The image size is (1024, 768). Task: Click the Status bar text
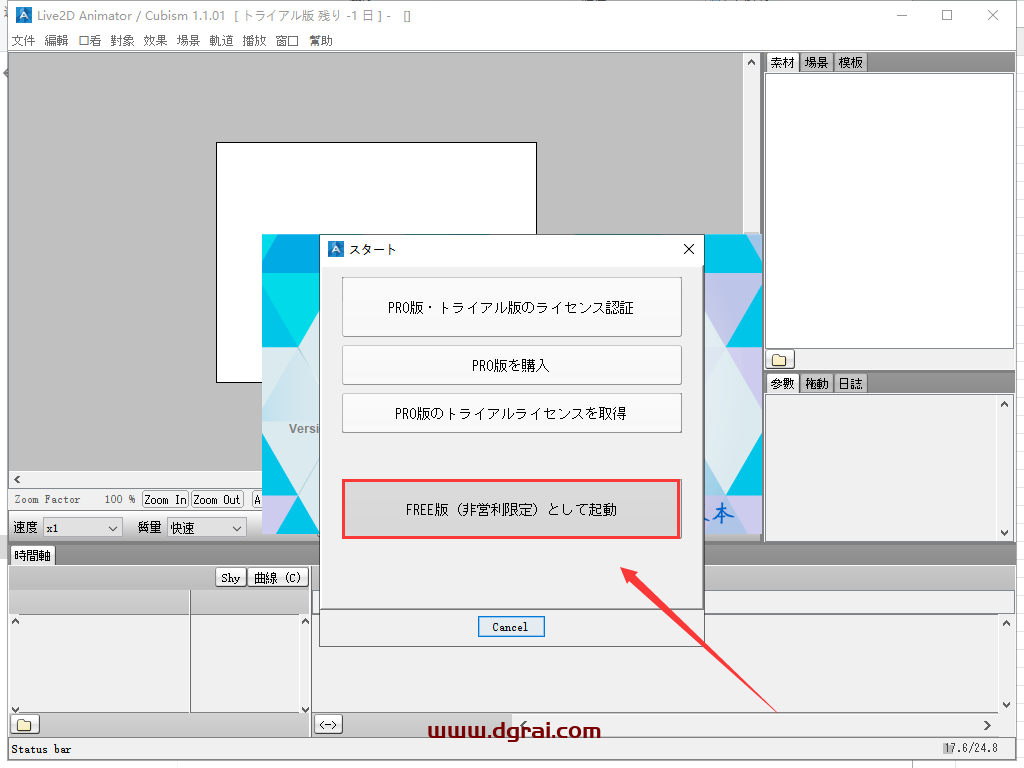point(41,749)
